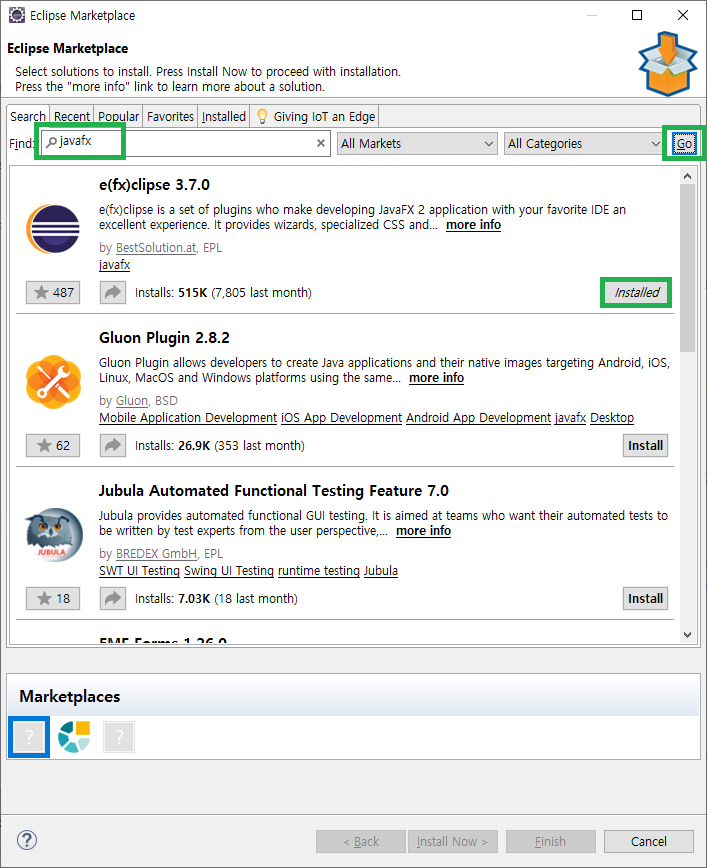The image size is (707, 868).
Task: Open more info for Jubula
Action: pyautogui.click(x=424, y=530)
